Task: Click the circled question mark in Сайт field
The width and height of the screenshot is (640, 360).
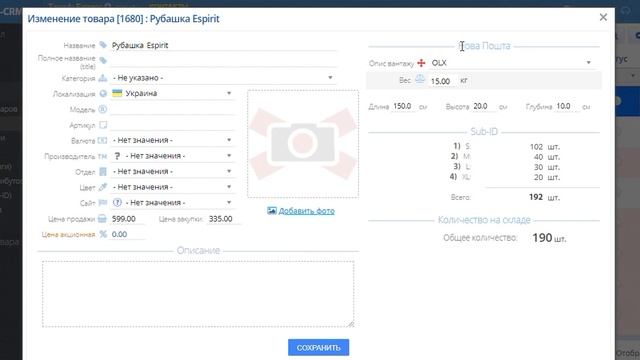Action: [117, 202]
